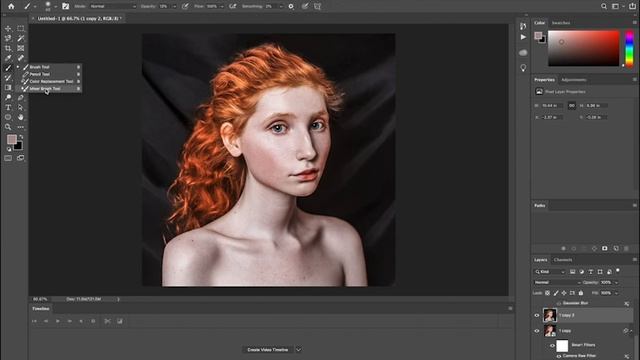The image size is (640, 360).
Task: Select the Hand tool
Action: click(x=21, y=117)
